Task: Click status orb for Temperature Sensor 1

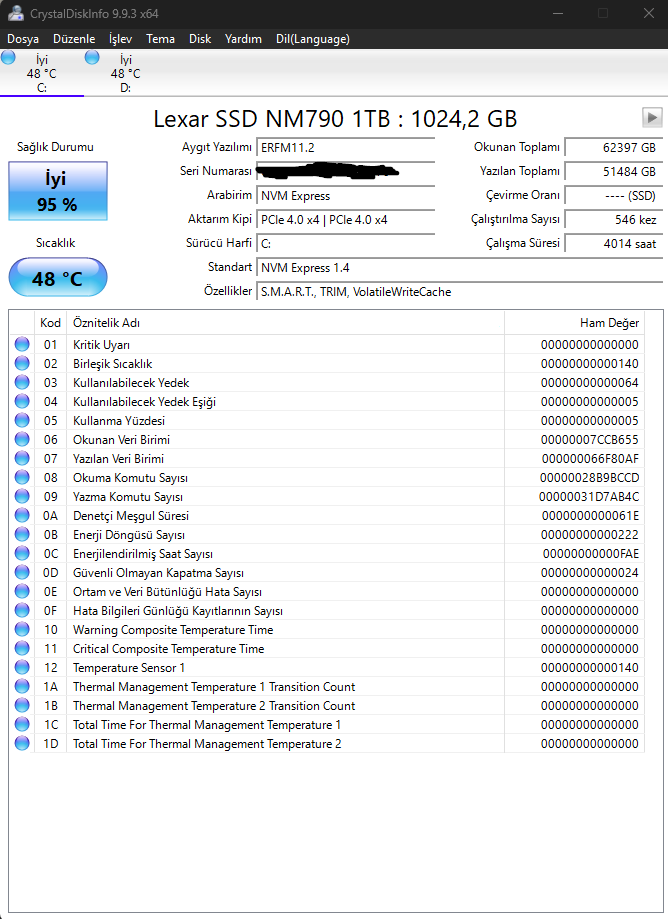Action: (22, 668)
